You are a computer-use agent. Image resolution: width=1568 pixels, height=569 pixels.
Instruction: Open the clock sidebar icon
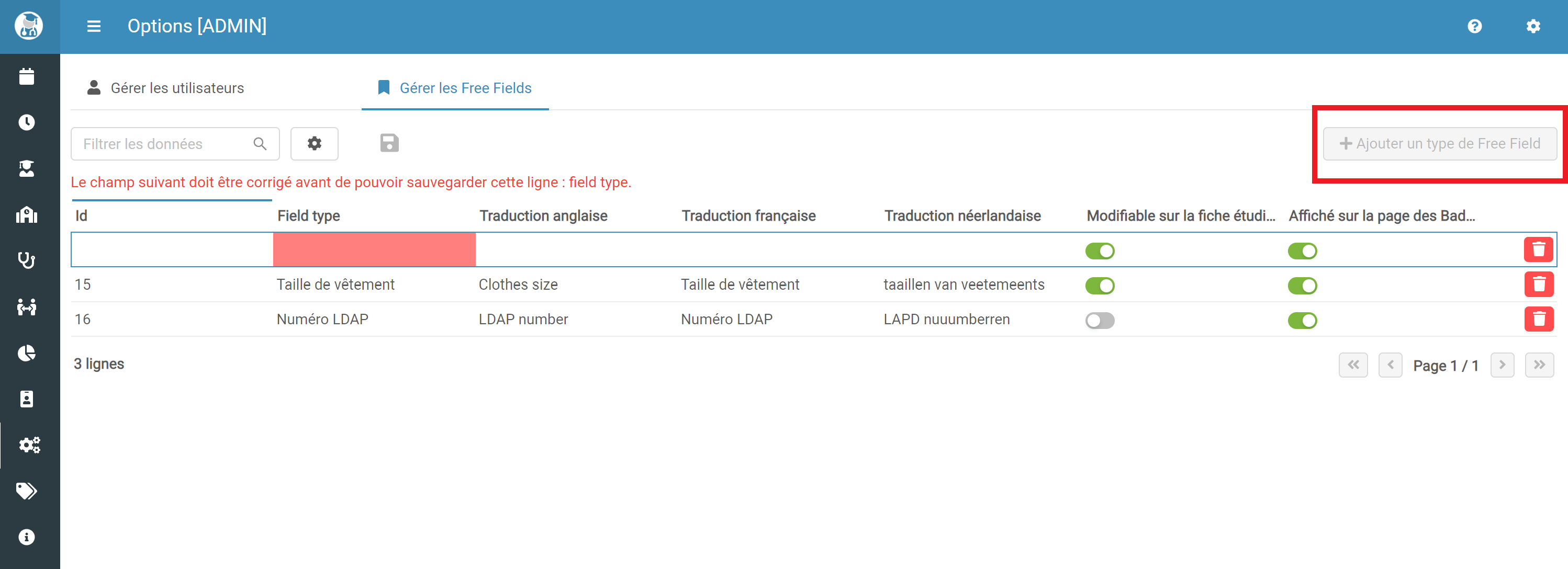pos(27,122)
